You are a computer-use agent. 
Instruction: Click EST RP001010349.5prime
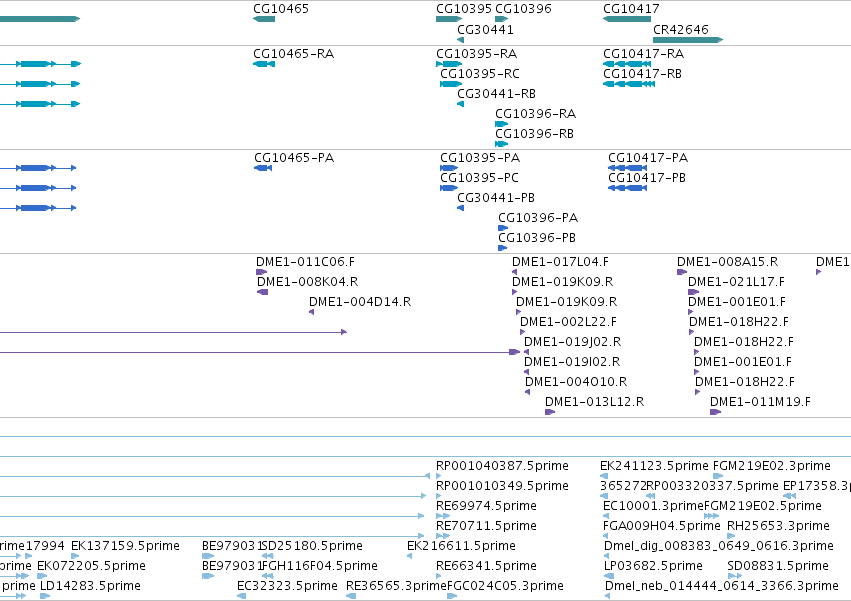click(x=503, y=486)
